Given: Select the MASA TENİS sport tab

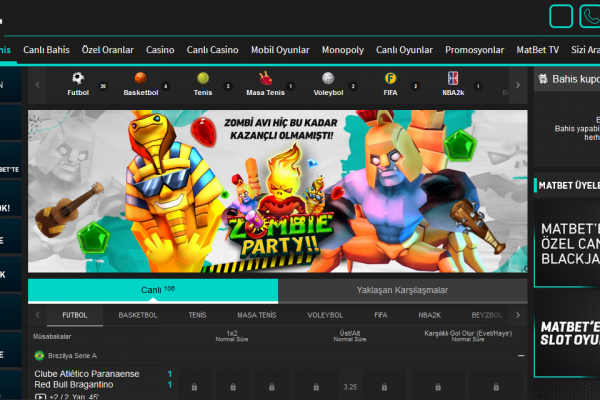Looking at the screenshot, I should tap(257, 315).
